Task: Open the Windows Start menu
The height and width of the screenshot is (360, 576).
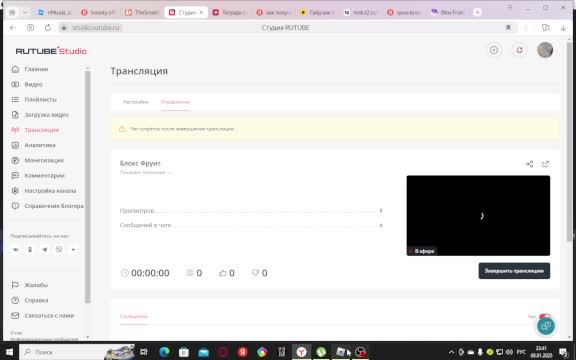Action: 9,352
